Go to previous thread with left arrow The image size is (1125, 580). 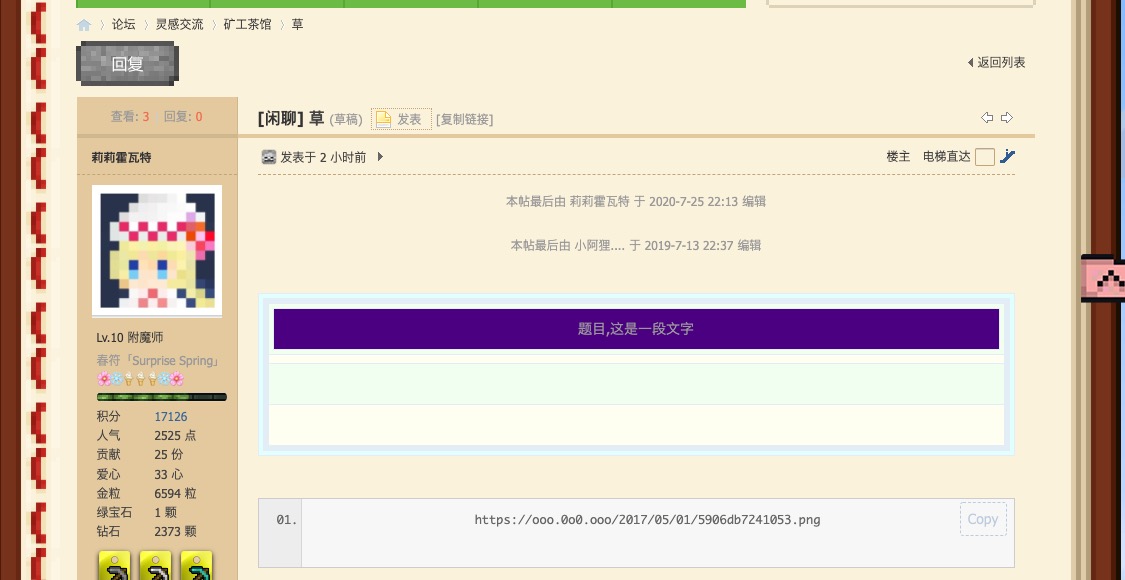click(x=987, y=118)
